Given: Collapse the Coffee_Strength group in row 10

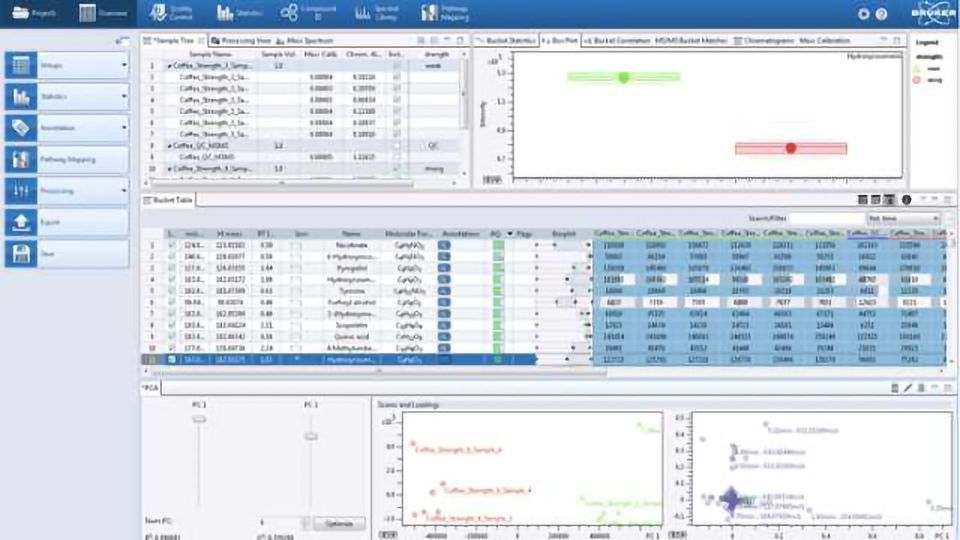Looking at the screenshot, I should click(170, 168).
